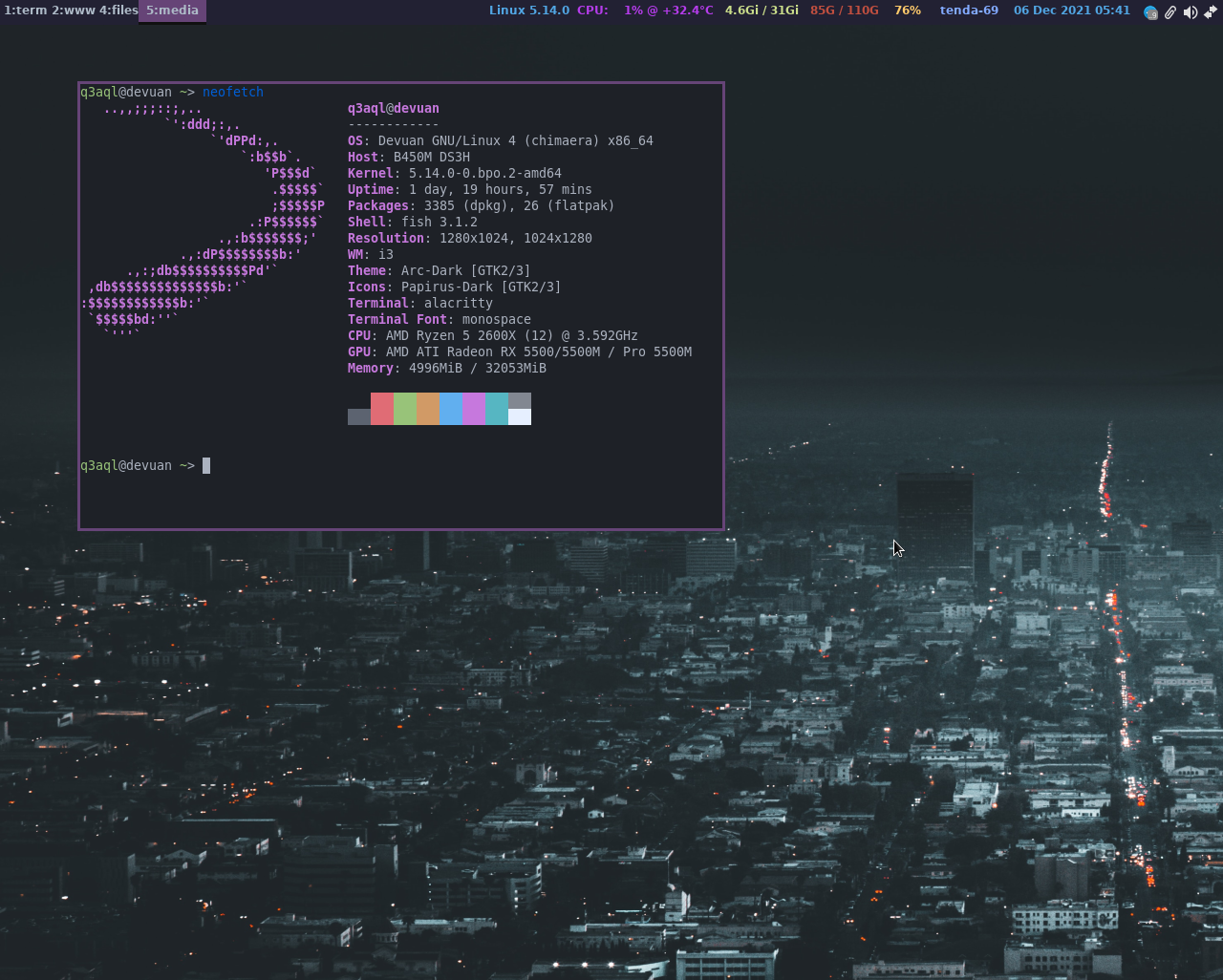Switch to workspace 4:files
The image size is (1223, 980).
tap(118, 11)
